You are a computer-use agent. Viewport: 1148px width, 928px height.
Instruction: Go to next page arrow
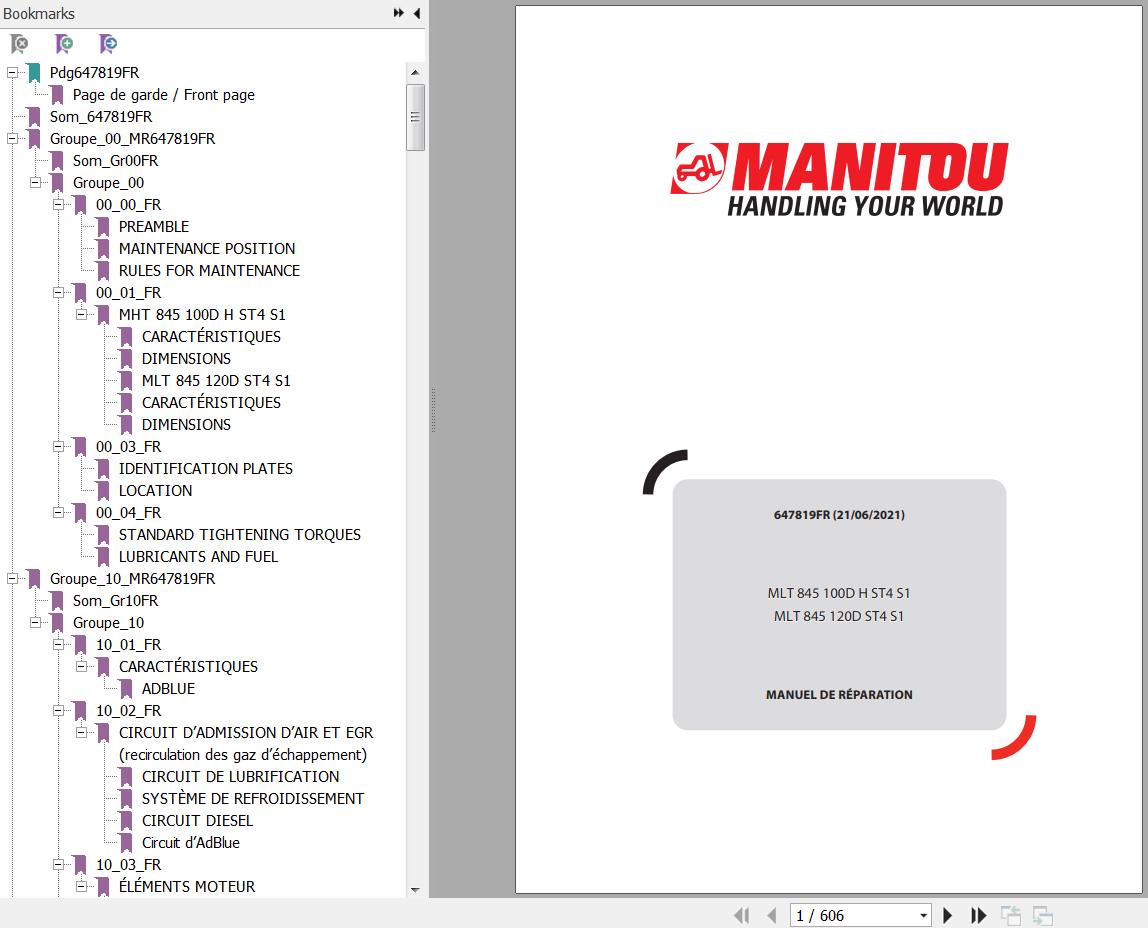tap(947, 916)
